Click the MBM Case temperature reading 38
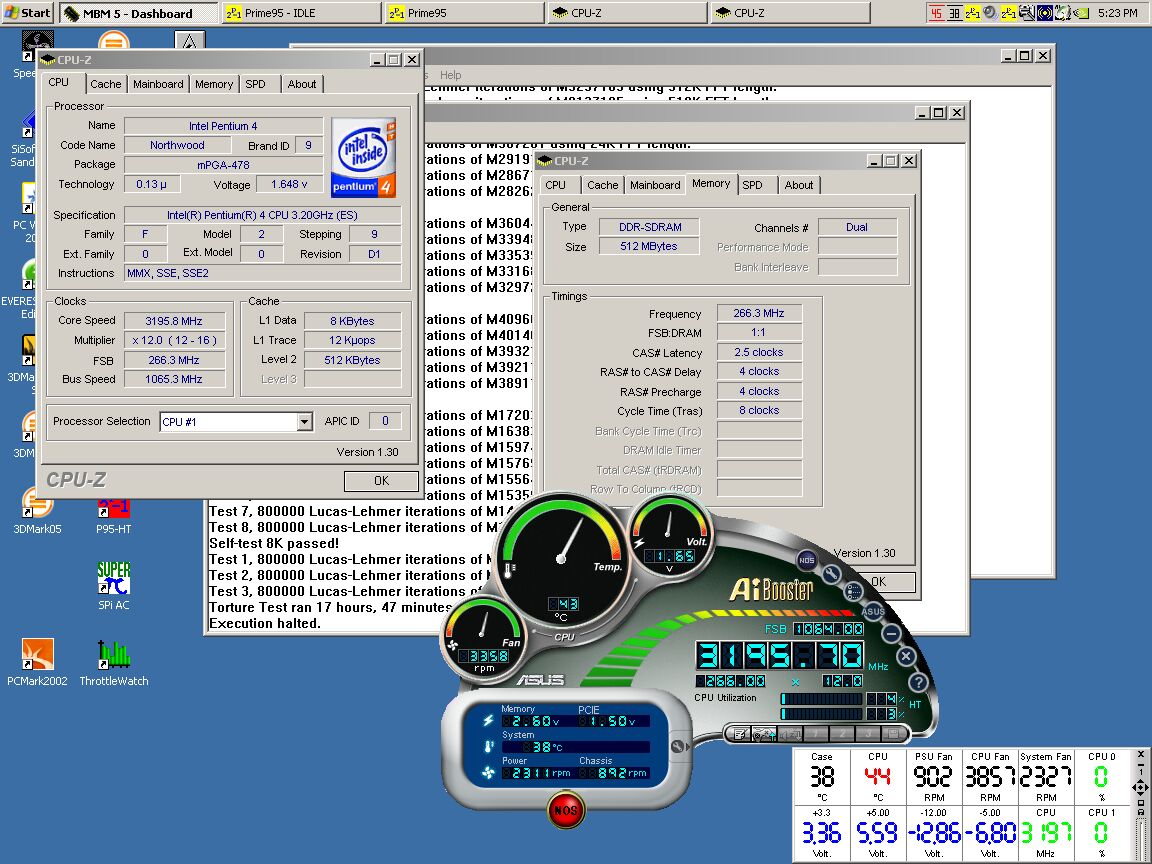Viewport: 1152px width, 864px height. 821,777
